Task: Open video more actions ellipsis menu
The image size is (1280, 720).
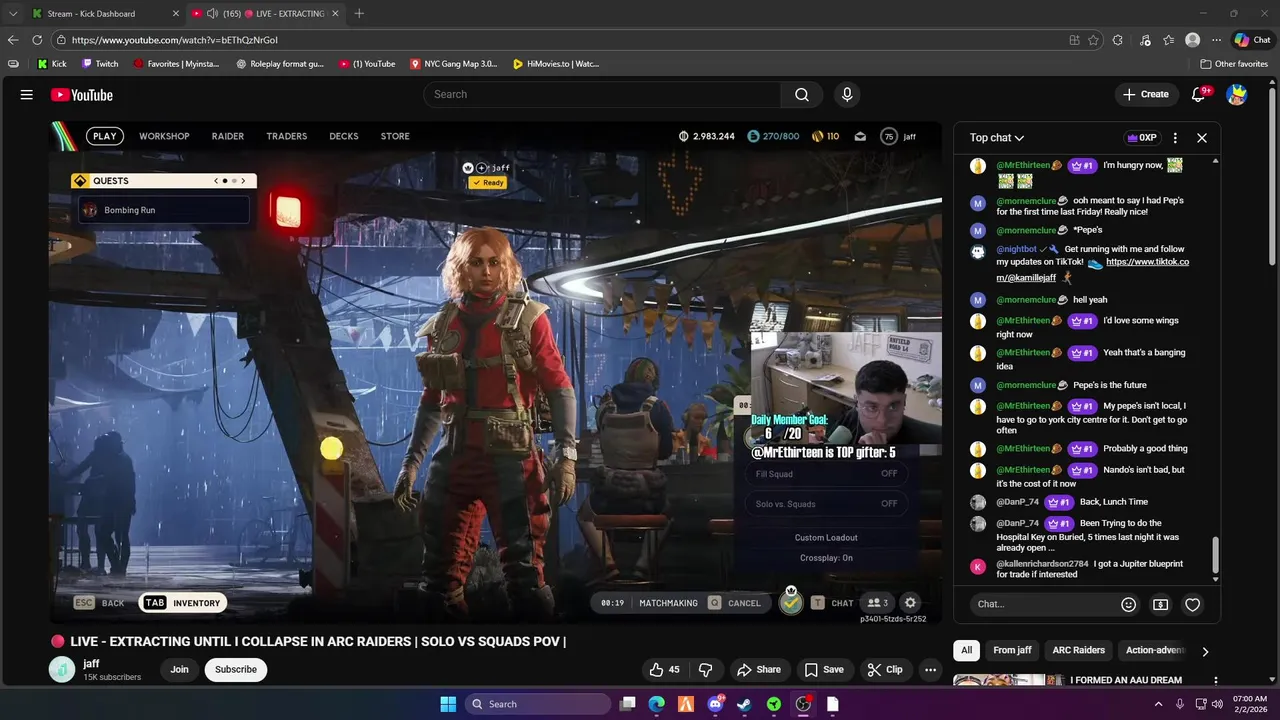Action: coord(930,670)
